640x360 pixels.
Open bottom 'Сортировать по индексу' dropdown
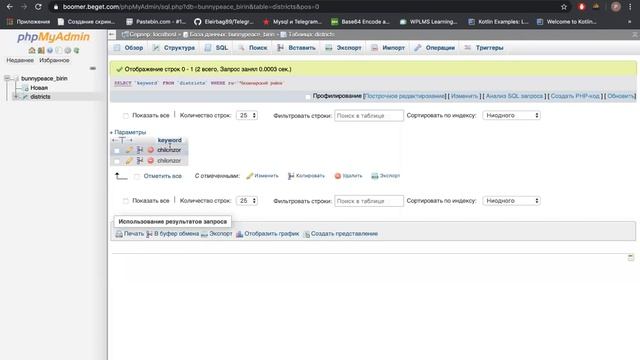(512, 201)
